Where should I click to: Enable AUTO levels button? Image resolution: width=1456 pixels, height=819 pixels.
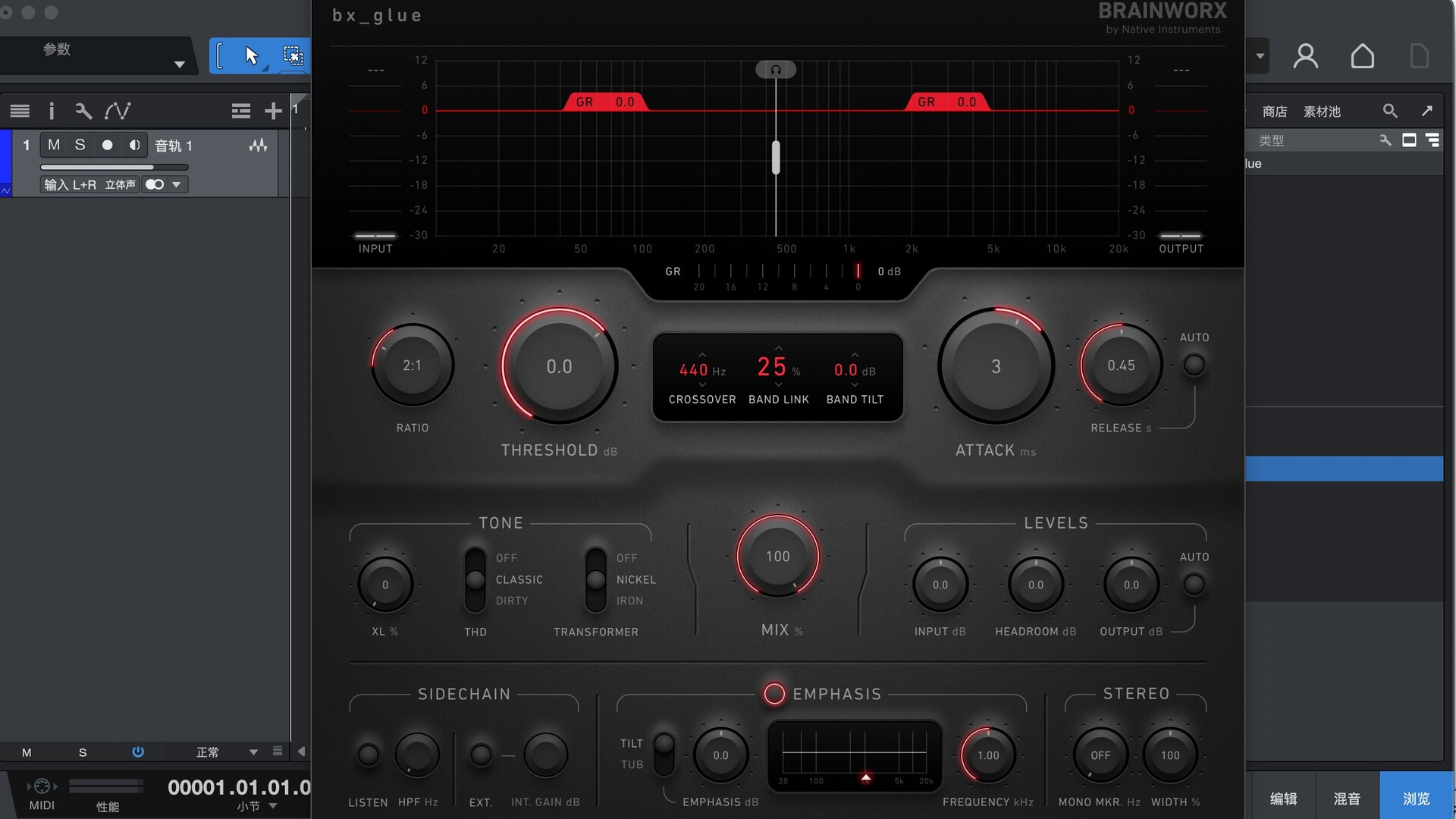(x=1194, y=585)
